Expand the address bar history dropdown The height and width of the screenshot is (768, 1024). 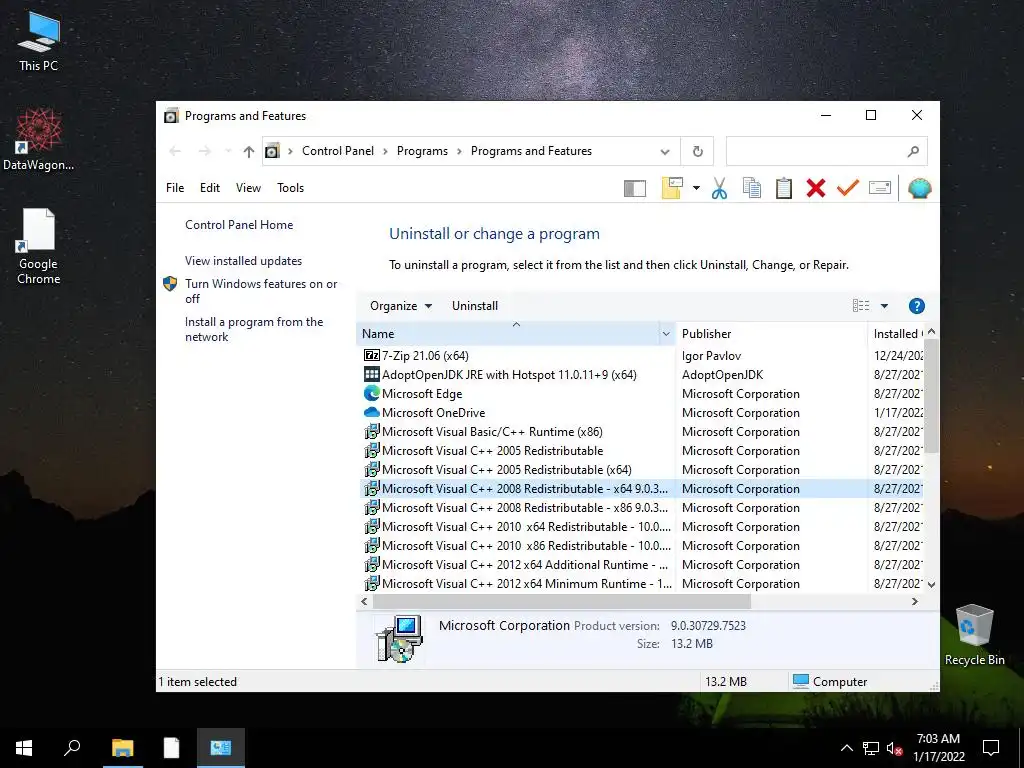click(665, 152)
